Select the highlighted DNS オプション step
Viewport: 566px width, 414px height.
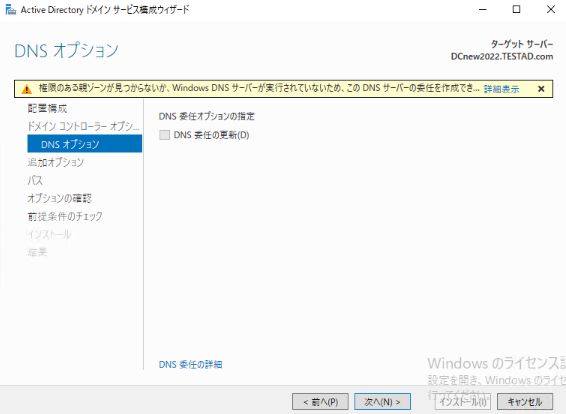tap(84, 144)
